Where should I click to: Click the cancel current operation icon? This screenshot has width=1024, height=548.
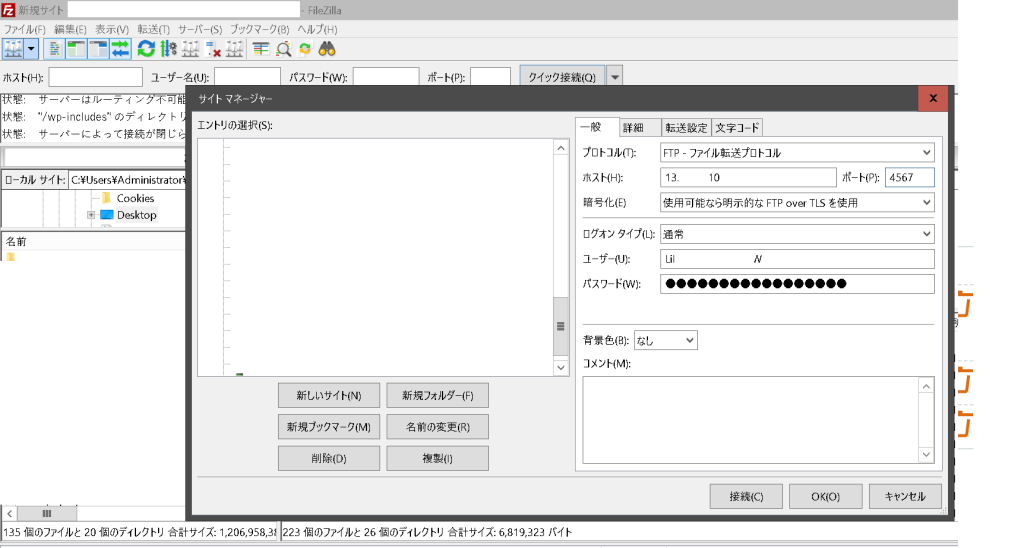tap(191, 49)
